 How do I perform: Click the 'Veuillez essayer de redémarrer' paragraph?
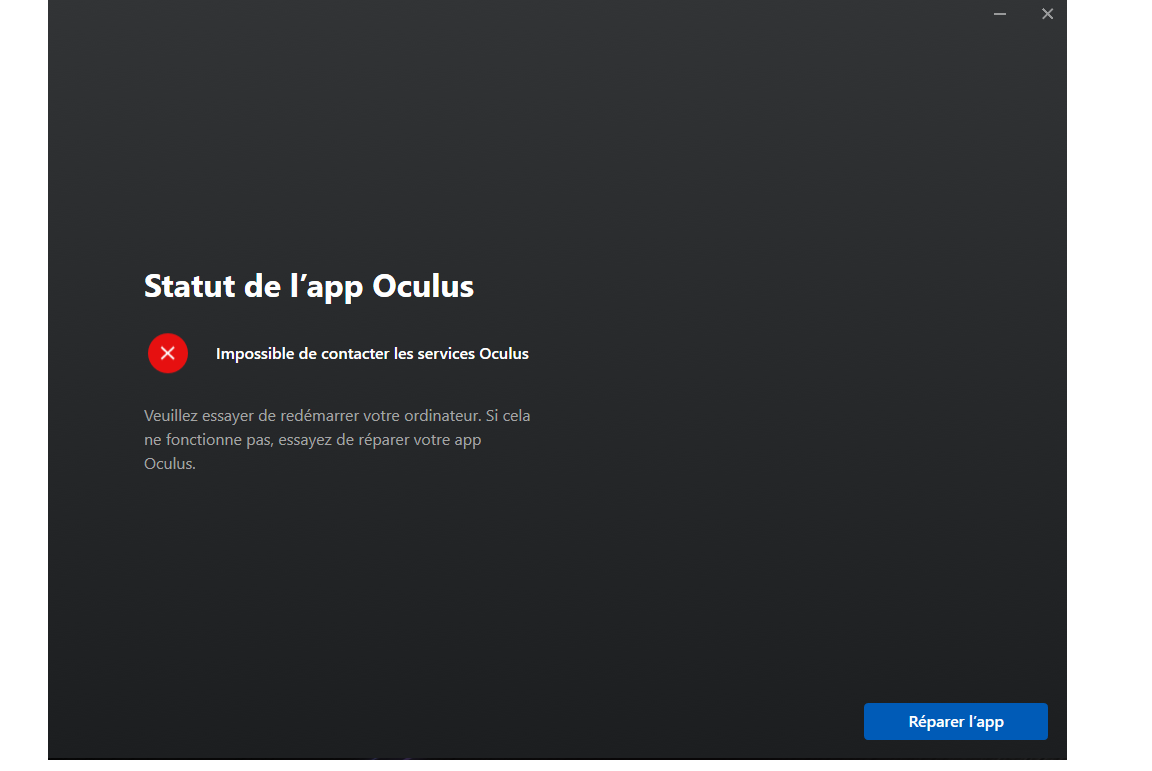[337, 440]
